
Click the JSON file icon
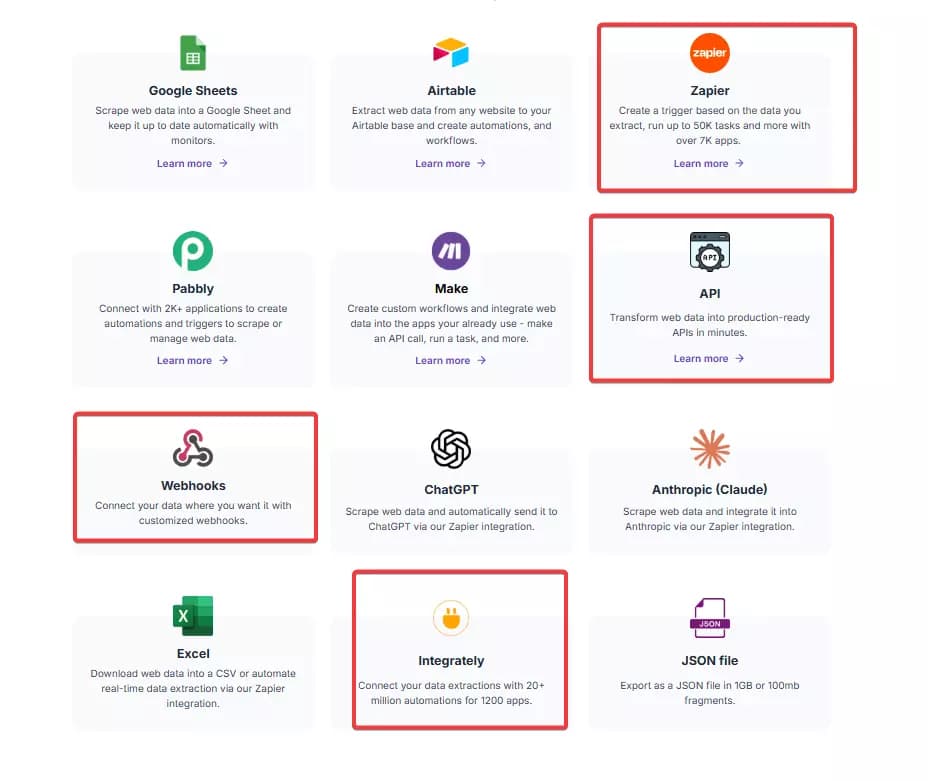pos(709,616)
